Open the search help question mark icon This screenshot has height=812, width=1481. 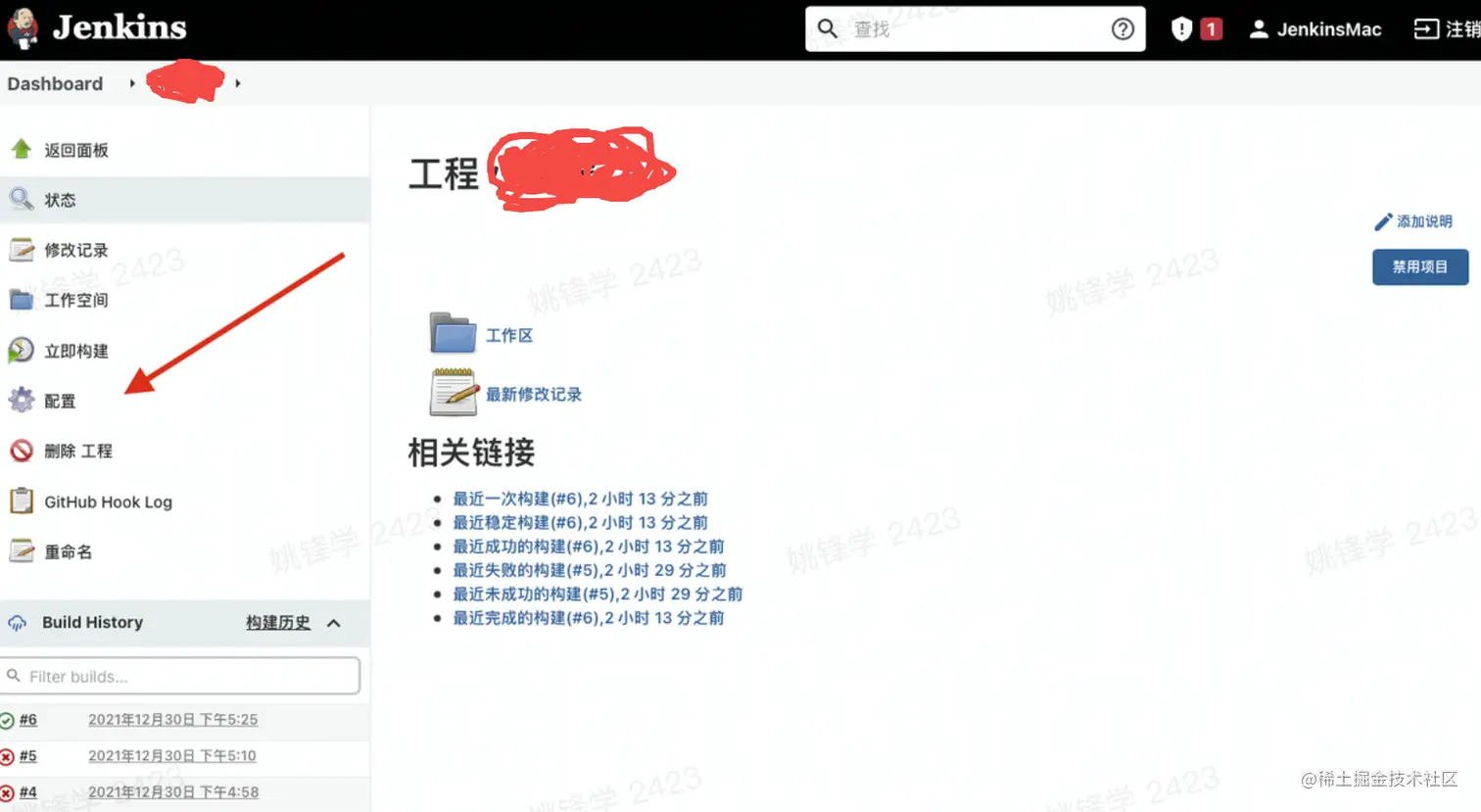click(x=1123, y=29)
